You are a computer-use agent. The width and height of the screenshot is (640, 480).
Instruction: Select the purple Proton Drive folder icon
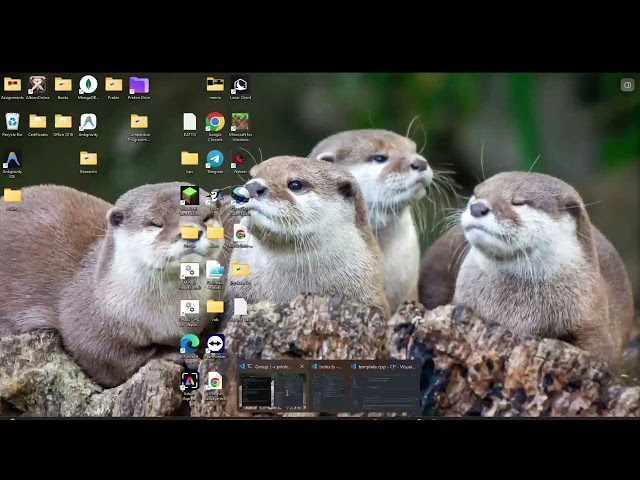139,85
